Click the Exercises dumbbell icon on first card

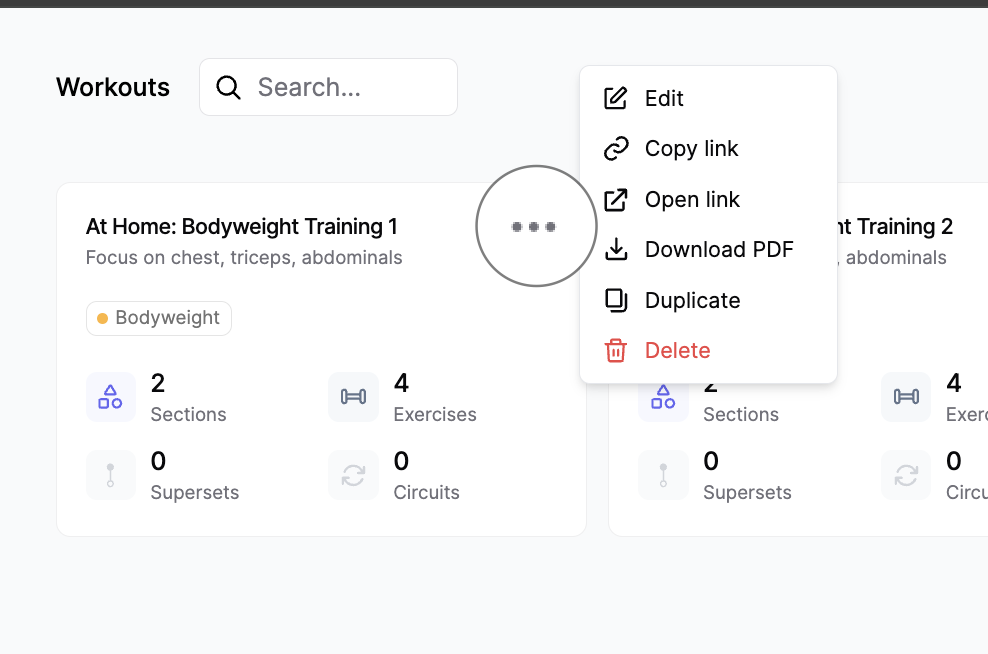click(353, 397)
